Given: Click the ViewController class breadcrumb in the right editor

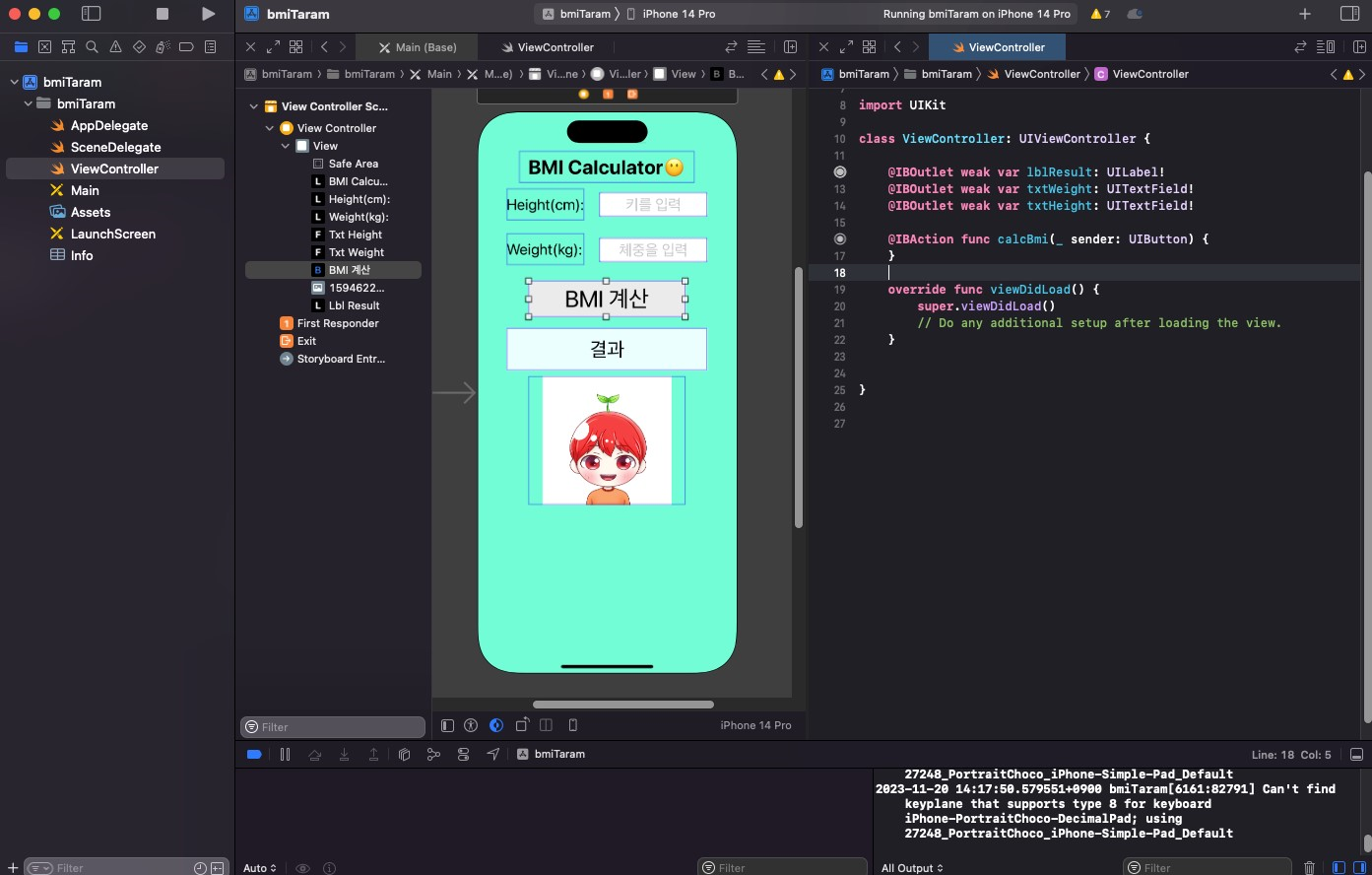Looking at the screenshot, I should point(1142,74).
